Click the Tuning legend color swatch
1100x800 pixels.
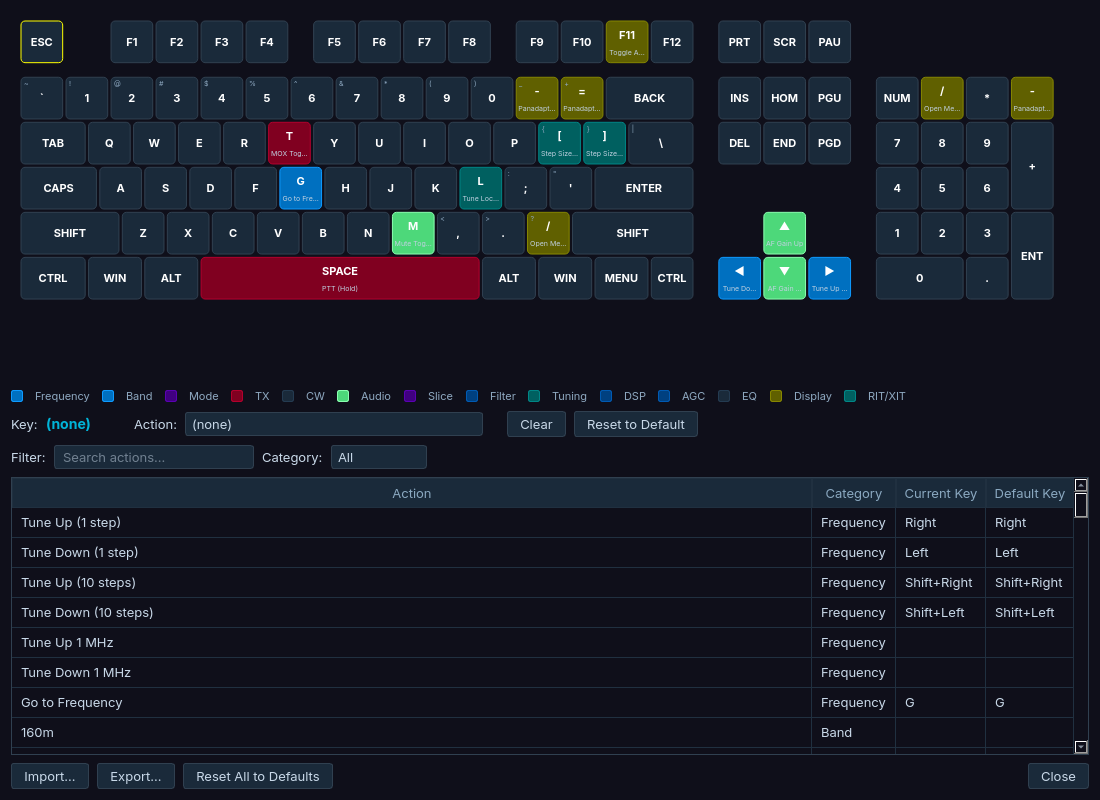534,396
